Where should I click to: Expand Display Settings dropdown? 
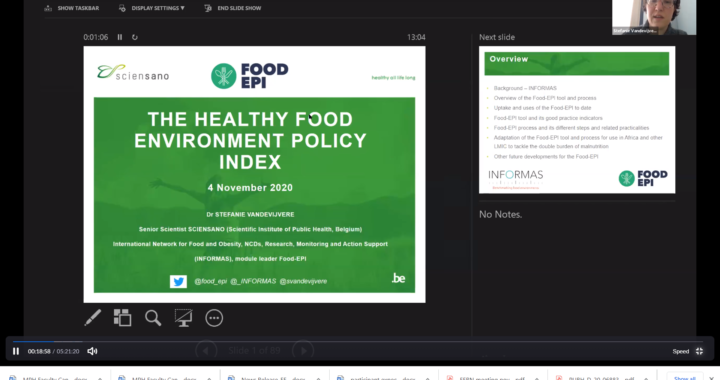152,8
